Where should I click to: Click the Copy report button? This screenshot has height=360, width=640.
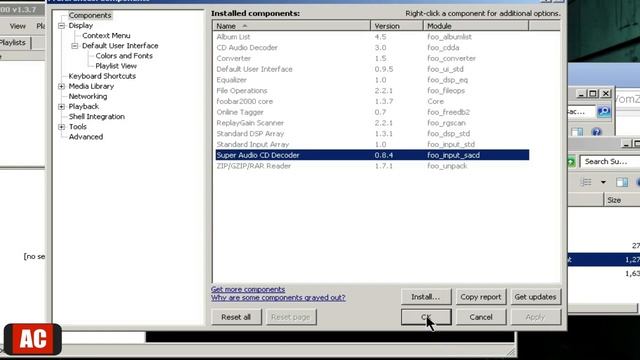coord(481,297)
